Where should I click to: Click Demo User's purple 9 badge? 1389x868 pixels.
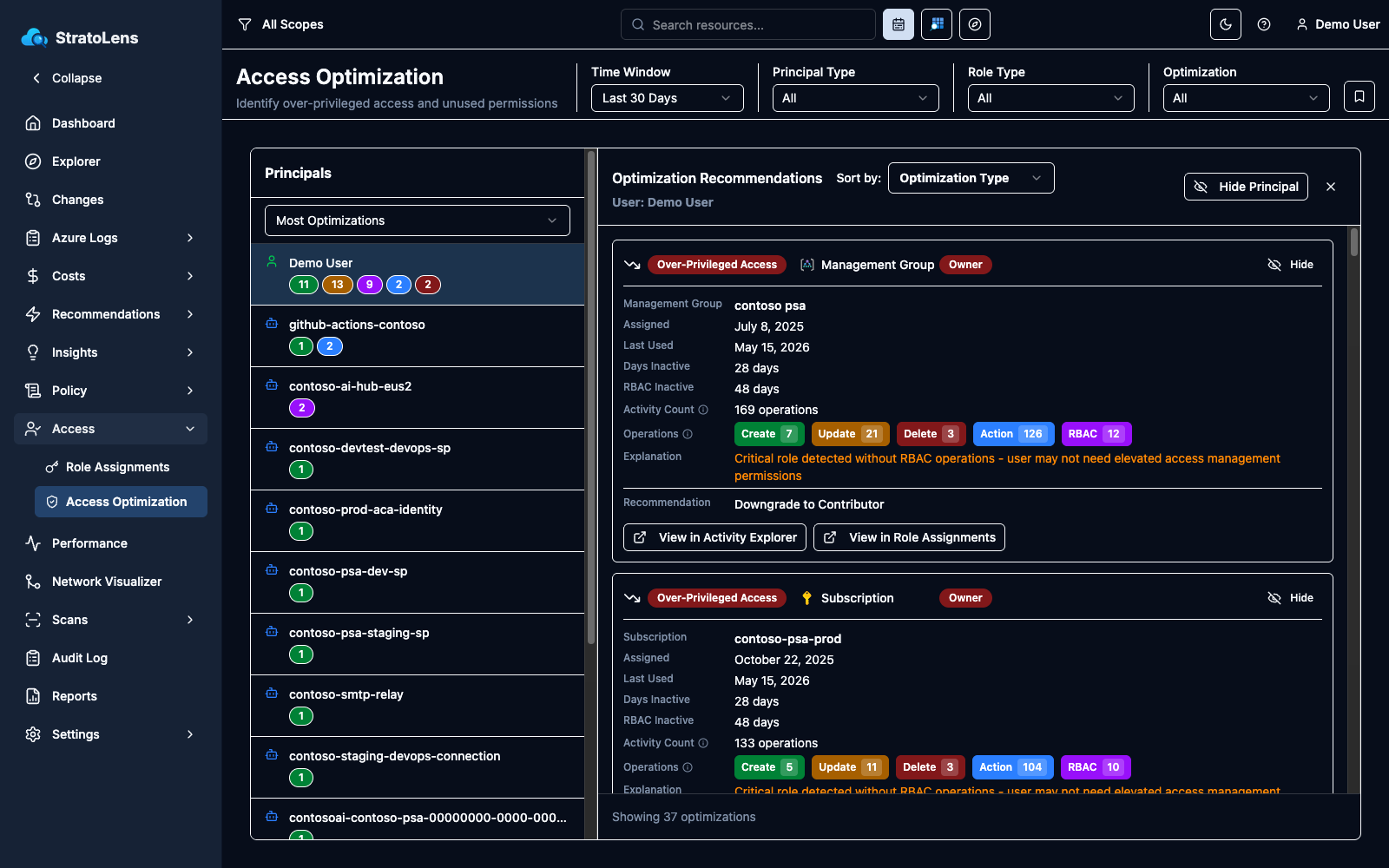coord(370,285)
